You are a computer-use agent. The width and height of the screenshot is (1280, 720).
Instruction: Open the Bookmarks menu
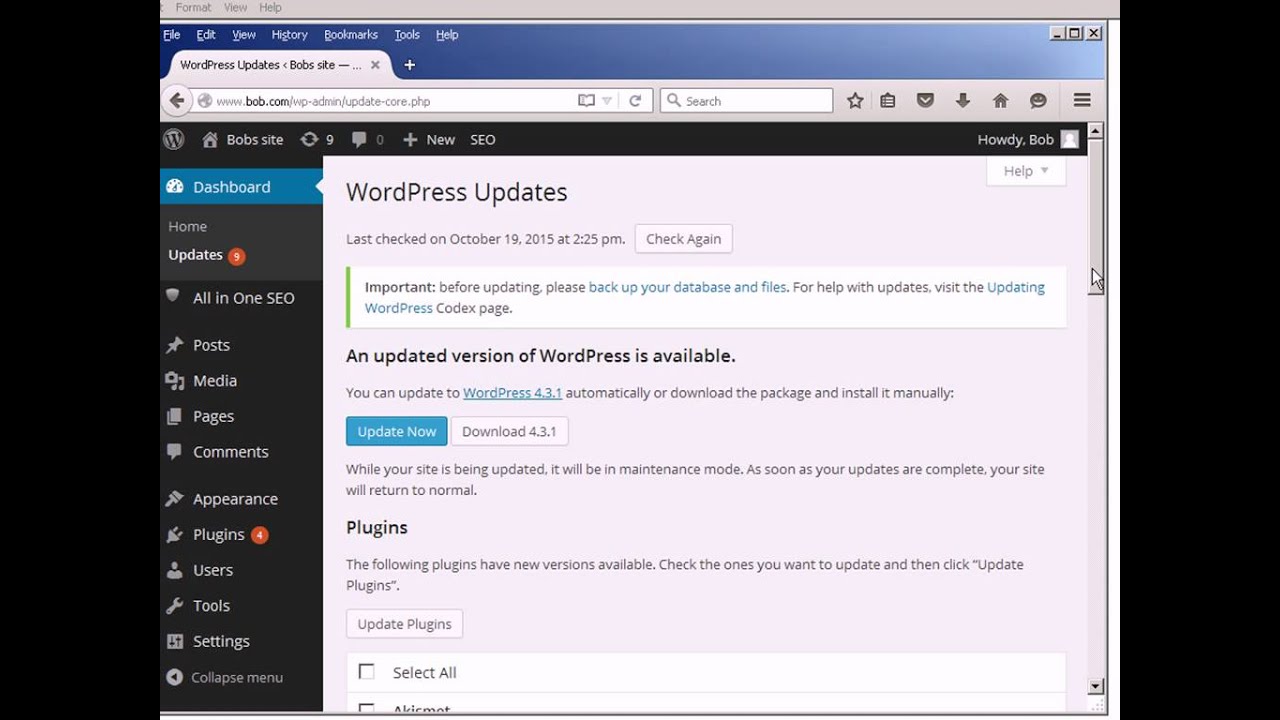click(351, 34)
